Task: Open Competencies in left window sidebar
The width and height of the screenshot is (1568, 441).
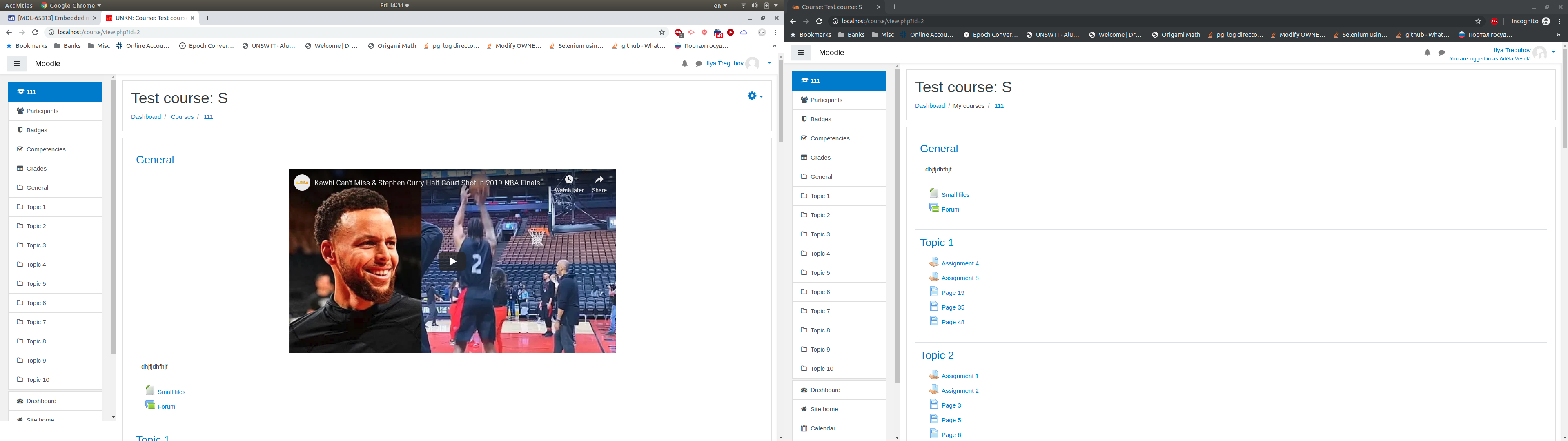Action: [x=55, y=149]
